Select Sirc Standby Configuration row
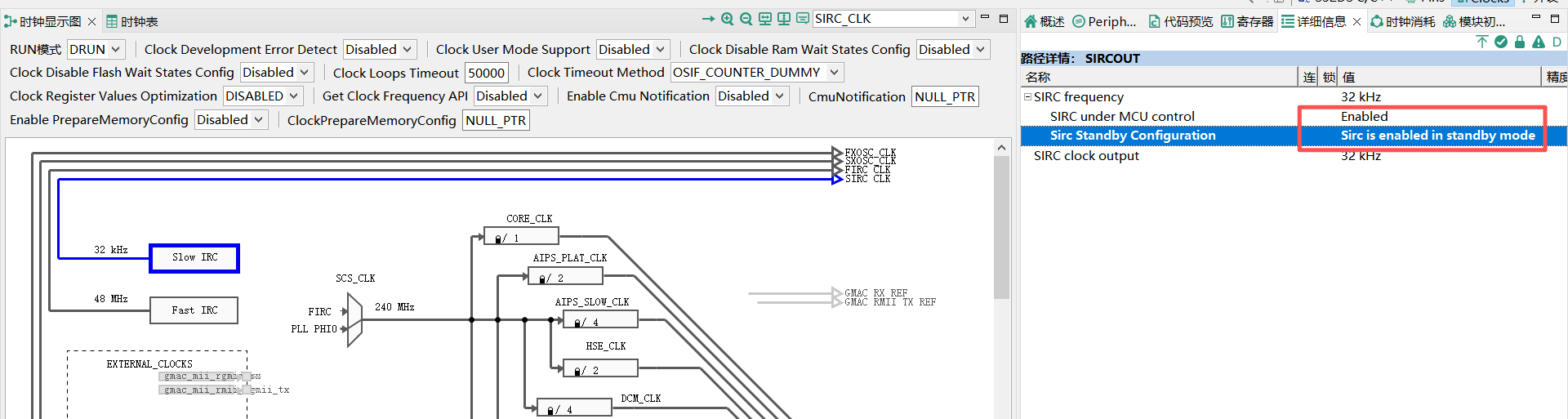The height and width of the screenshot is (419, 1568). (x=1293, y=136)
